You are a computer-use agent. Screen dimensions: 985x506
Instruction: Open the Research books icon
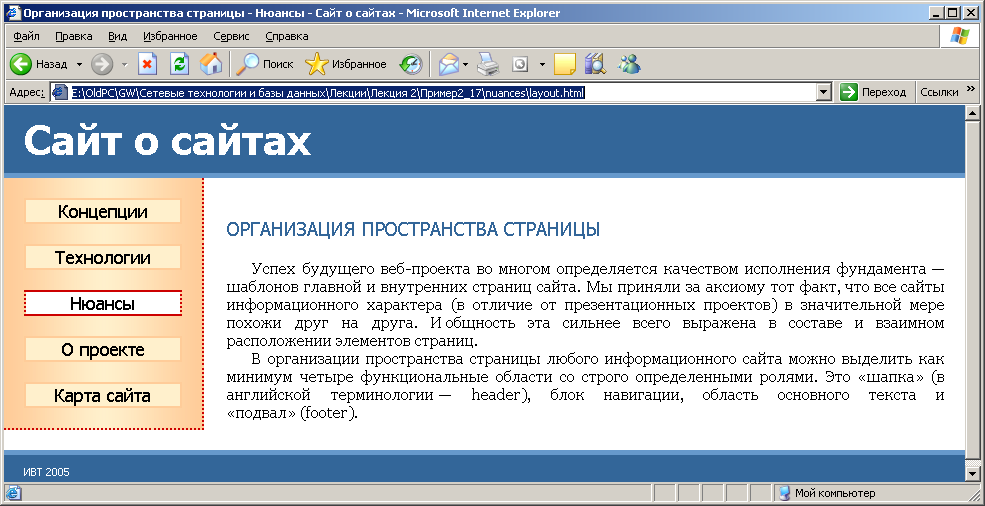(x=595, y=64)
